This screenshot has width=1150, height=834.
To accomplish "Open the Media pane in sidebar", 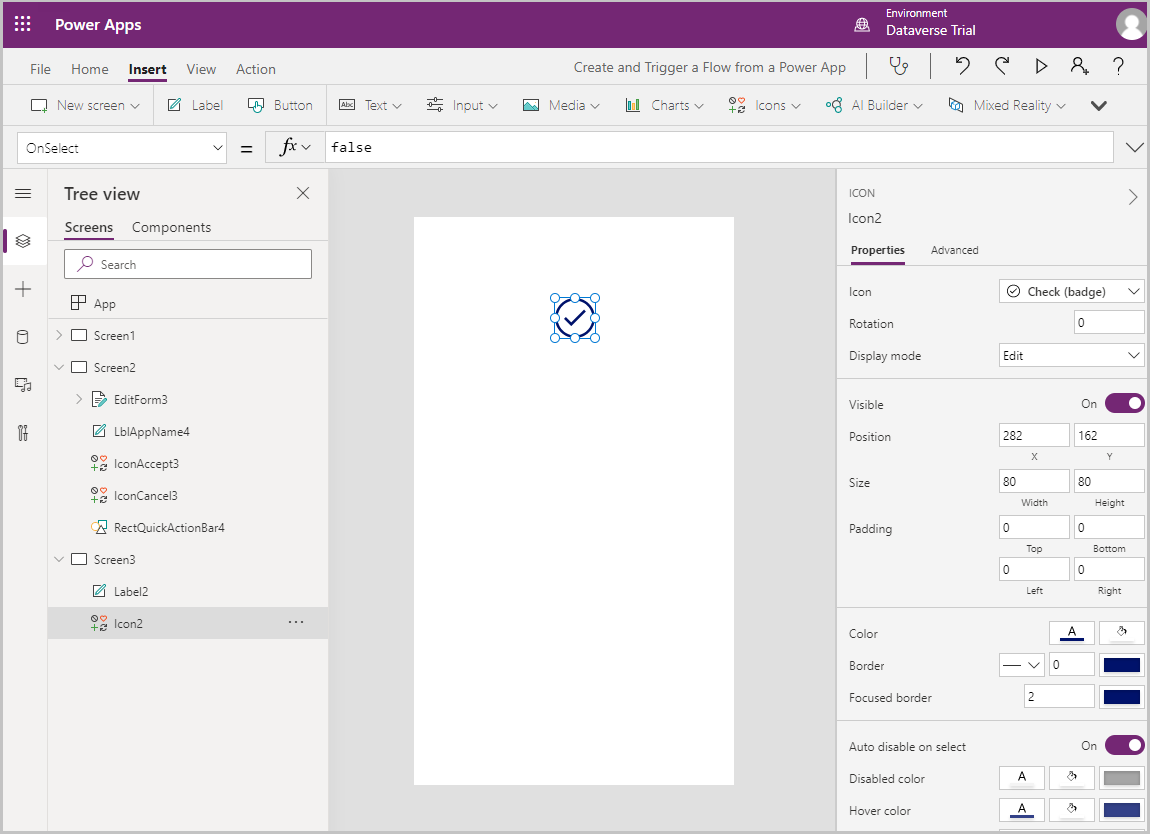I will (x=23, y=385).
